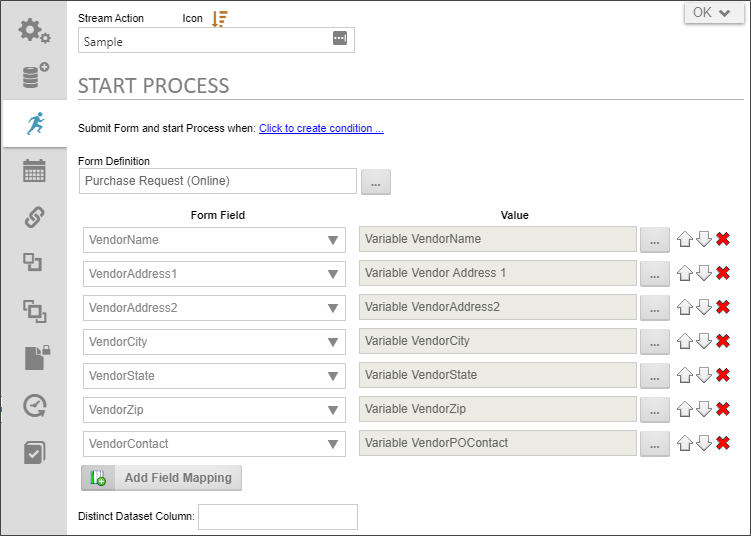The width and height of the screenshot is (751, 536).
Task: Click the Distinct Dataset Column input field
Action: [x=278, y=517]
